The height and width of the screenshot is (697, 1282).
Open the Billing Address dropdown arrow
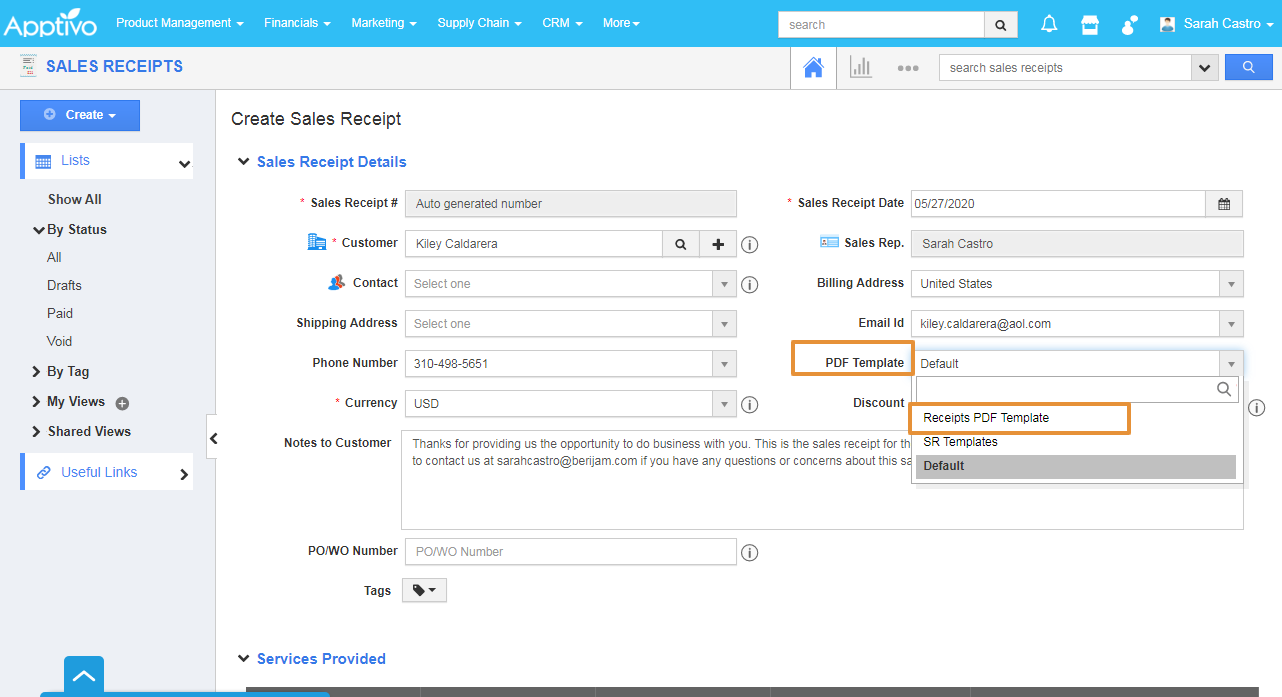pos(1231,283)
